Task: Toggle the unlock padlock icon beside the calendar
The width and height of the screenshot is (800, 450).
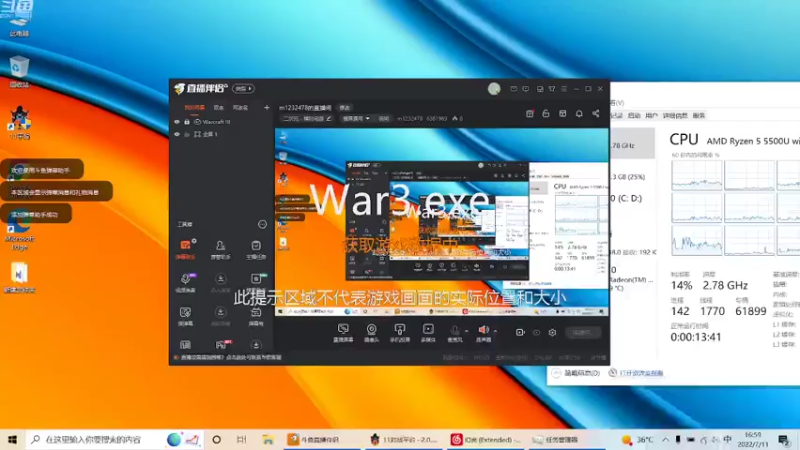Action: (546, 113)
